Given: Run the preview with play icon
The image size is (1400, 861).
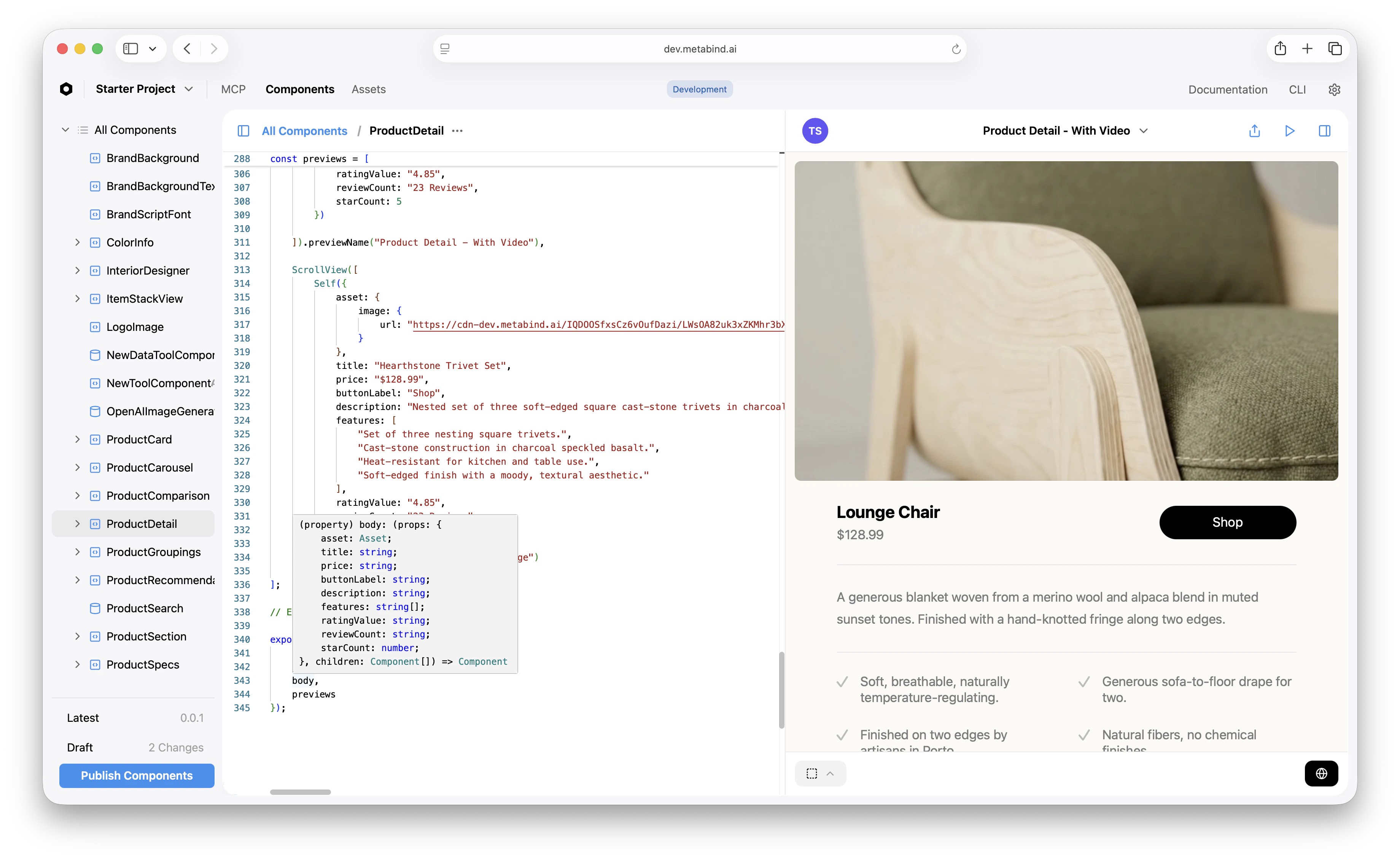Looking at the screenshot, I should click(1290, 131).
